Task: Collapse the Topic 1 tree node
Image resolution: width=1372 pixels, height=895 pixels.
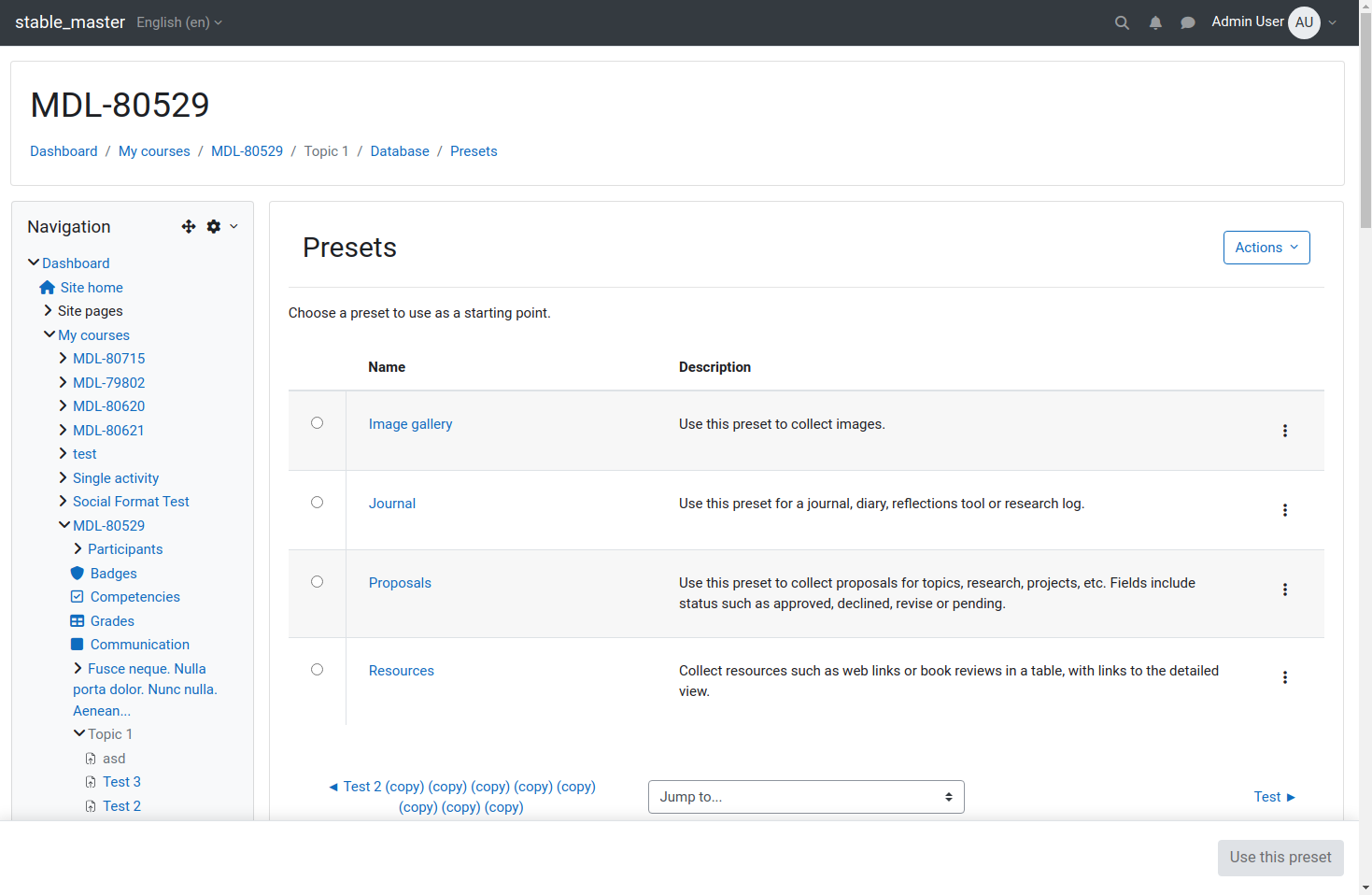Action: (x=79, y=734)
